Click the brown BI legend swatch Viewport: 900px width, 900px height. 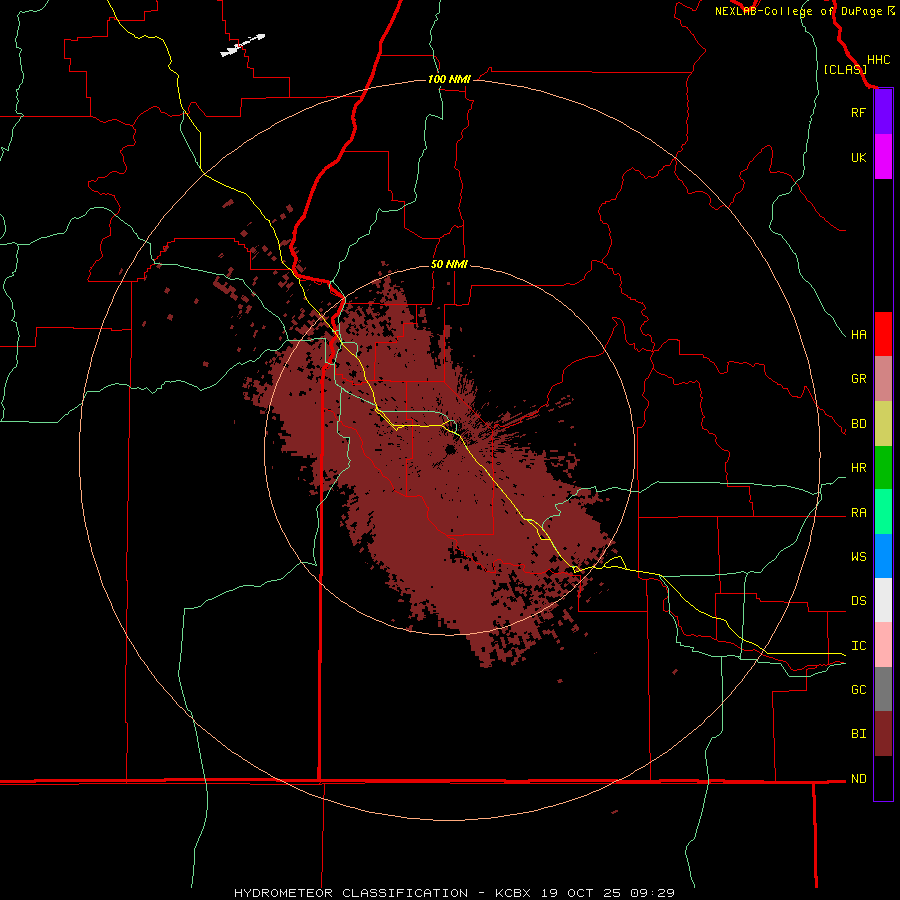pos(883,734)
